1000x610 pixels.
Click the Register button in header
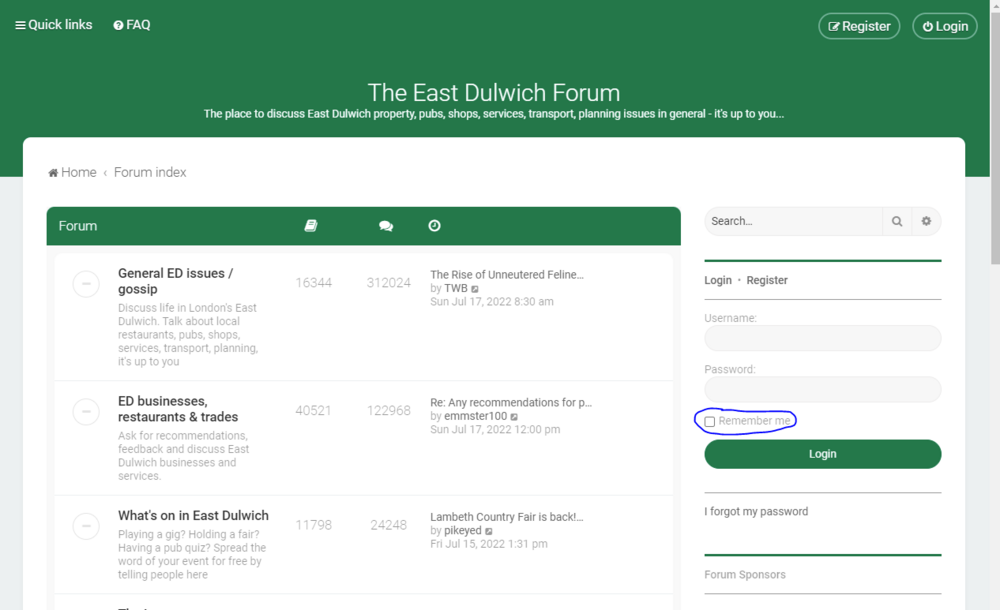[x=858, y=26]
